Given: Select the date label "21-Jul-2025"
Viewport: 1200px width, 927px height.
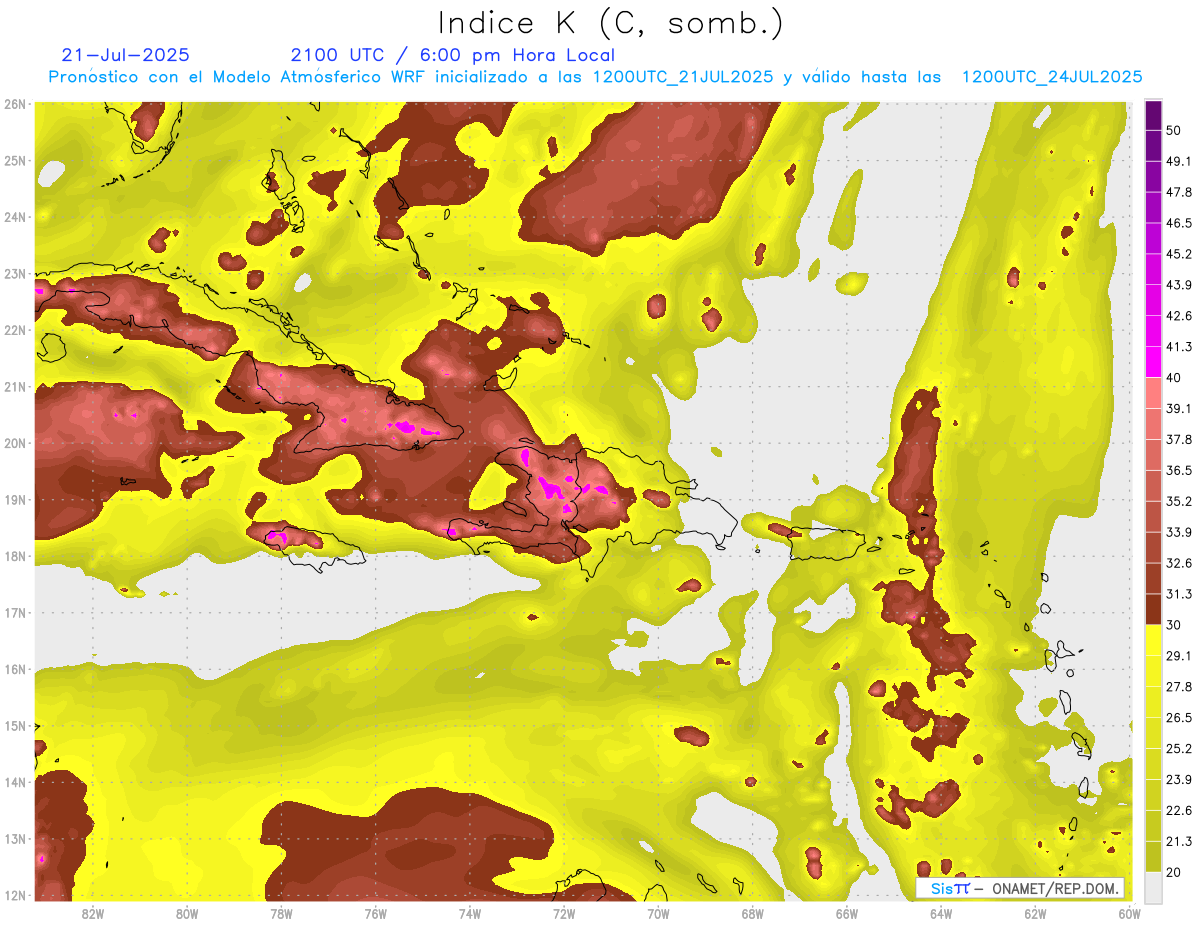Looking at the screenshot, I should pos(126,55).
